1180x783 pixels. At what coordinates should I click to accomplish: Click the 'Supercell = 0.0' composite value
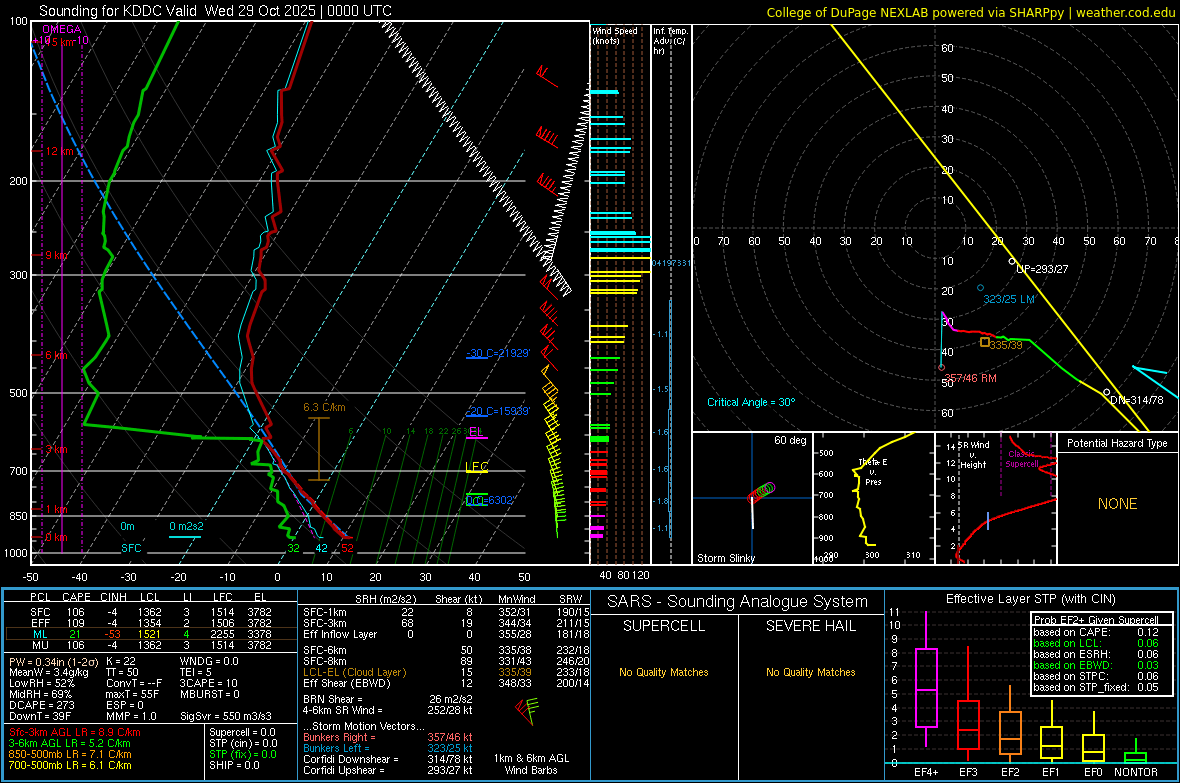pyautogui.click(x=242, y=732)
